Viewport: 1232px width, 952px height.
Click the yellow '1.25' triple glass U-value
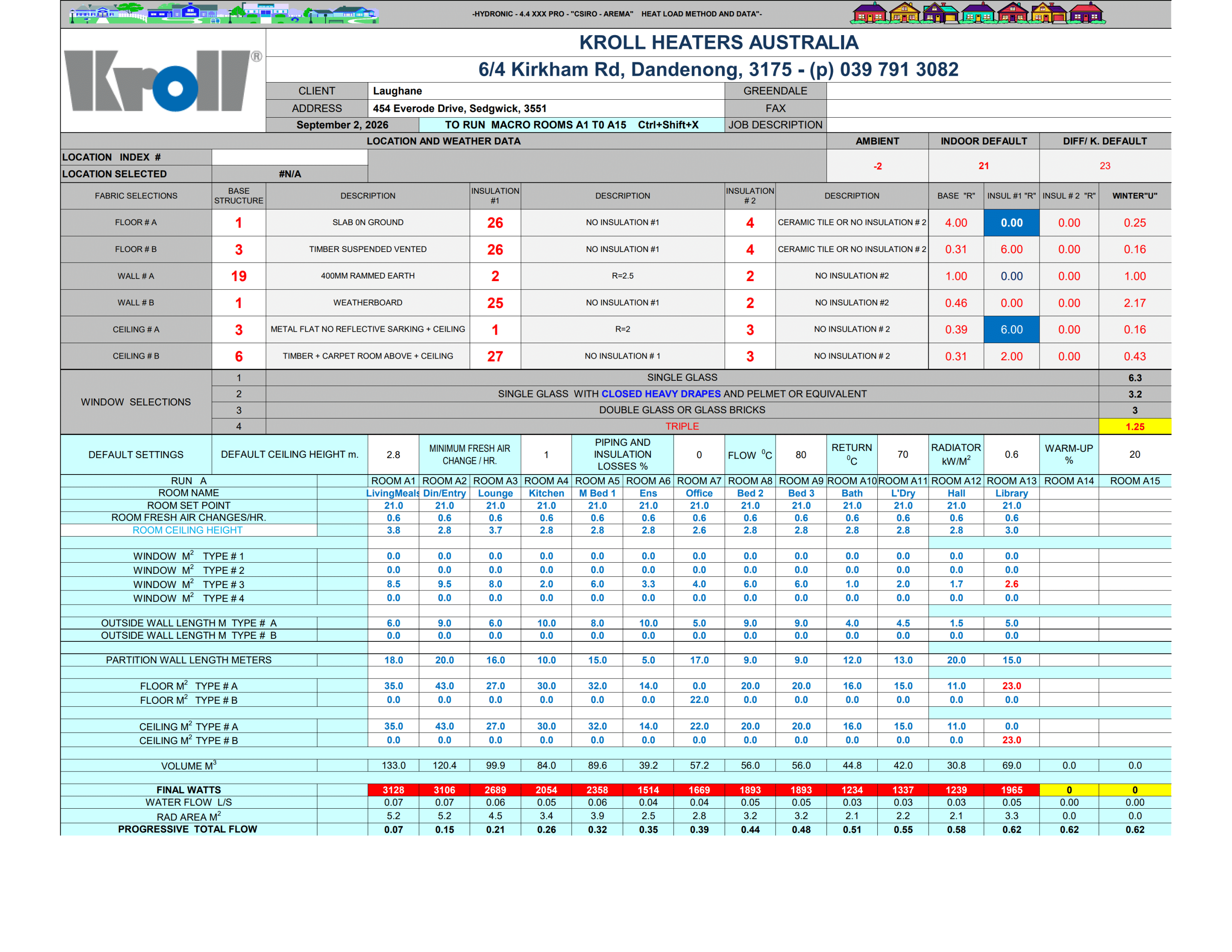(x=1134, y=427)
